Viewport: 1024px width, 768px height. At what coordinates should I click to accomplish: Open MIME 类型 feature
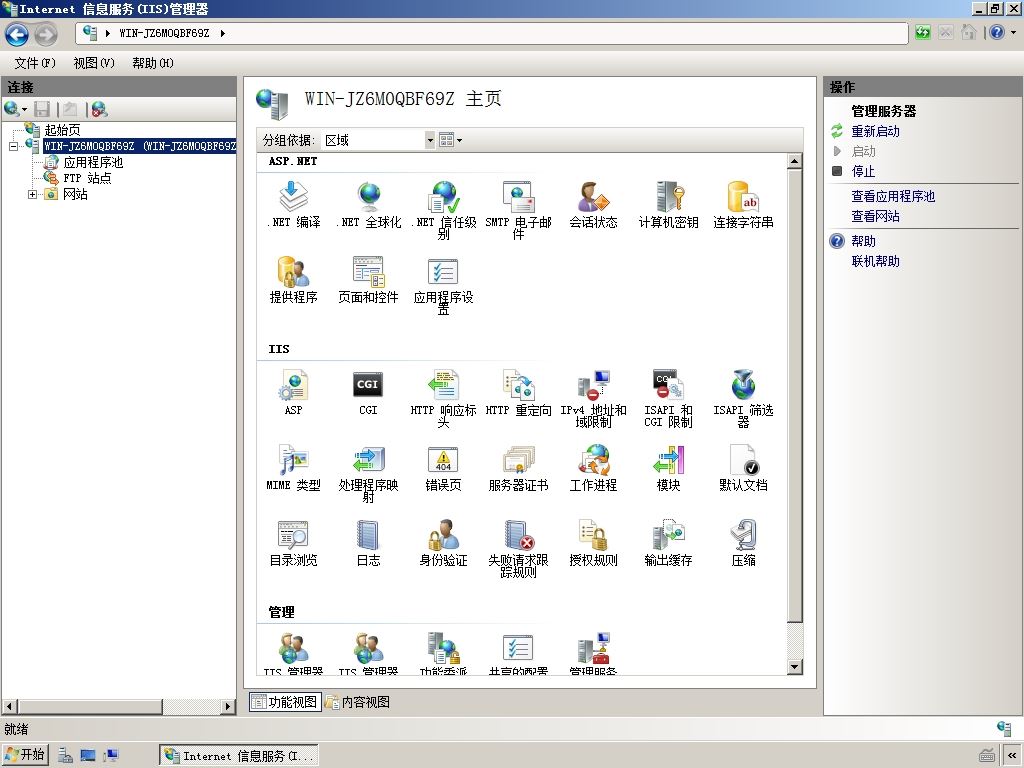tap(293, 468)
